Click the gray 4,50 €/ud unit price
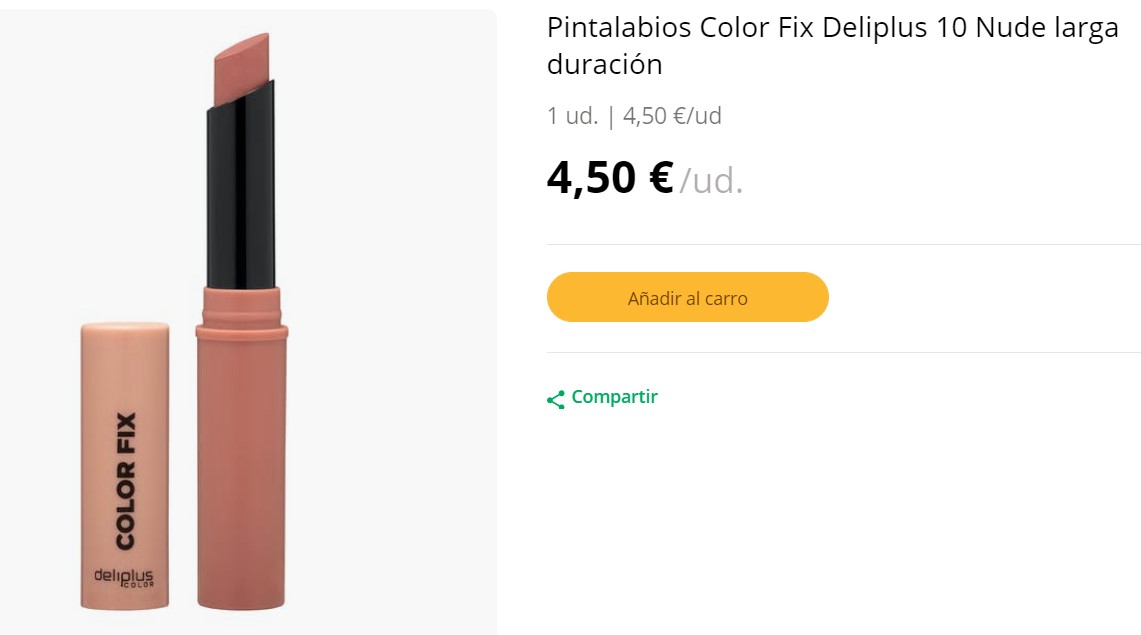This screenshot has width=1141, height=635. (x=672, y=116)
